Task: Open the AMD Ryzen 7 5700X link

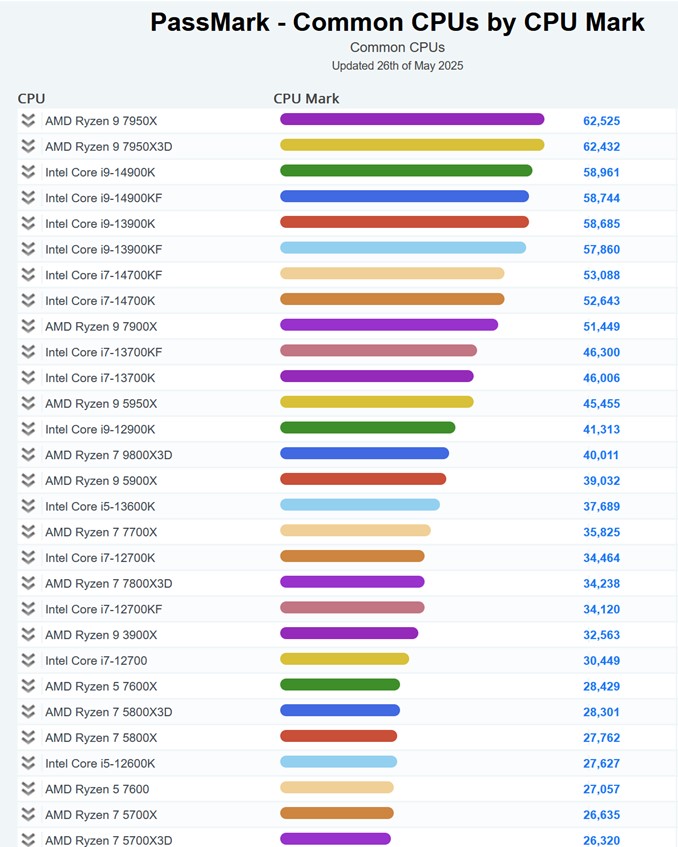Action: tap(101, 815)
